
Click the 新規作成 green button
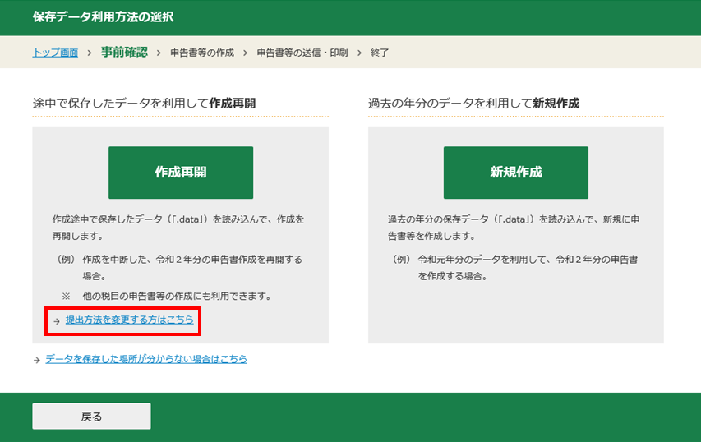click(516, 173)
